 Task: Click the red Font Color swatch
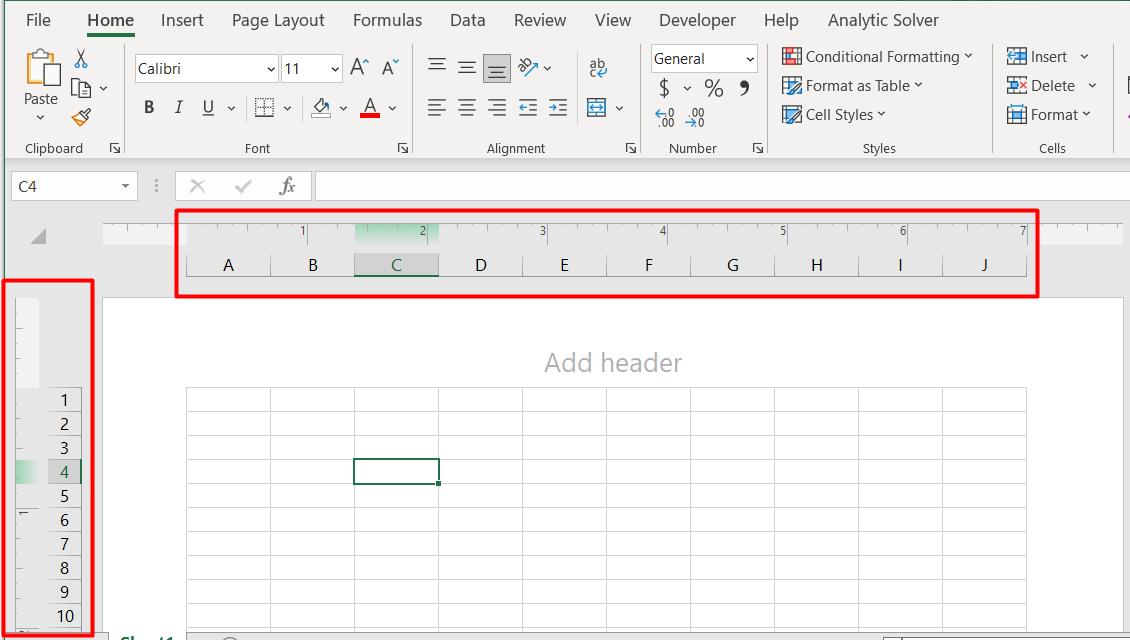click(x=369, y=115)
